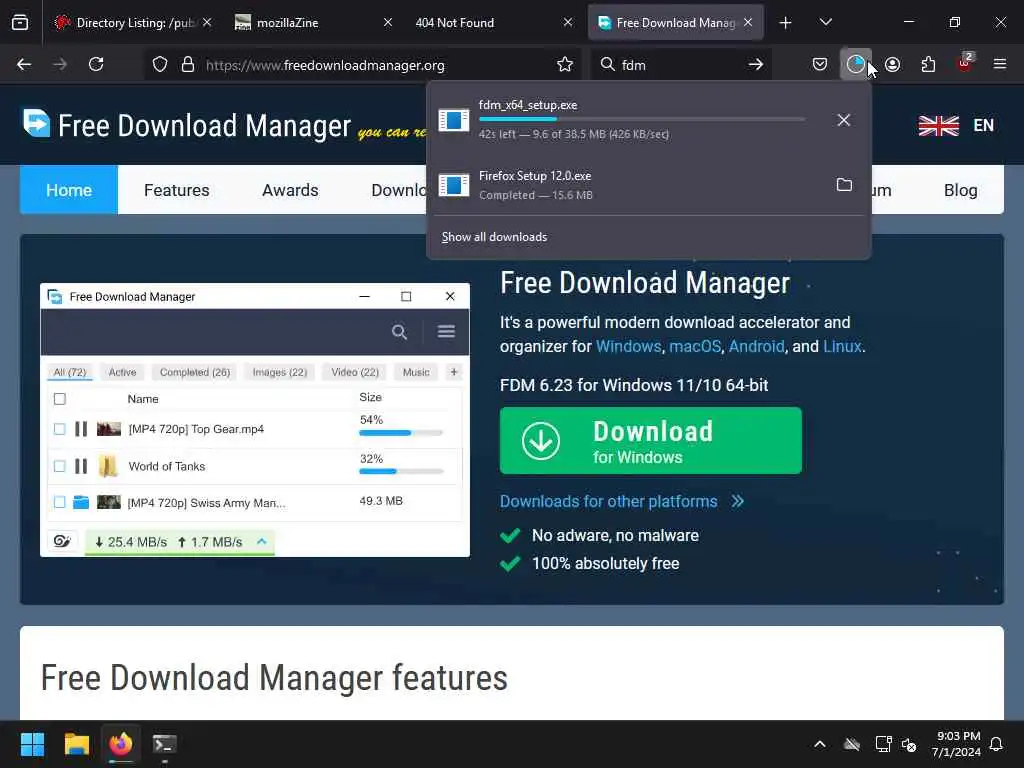Image resolution: width=1024 pixels, height=768 pixels.
Task: Open Downloads for other platforms link
Action: point(622,502)
